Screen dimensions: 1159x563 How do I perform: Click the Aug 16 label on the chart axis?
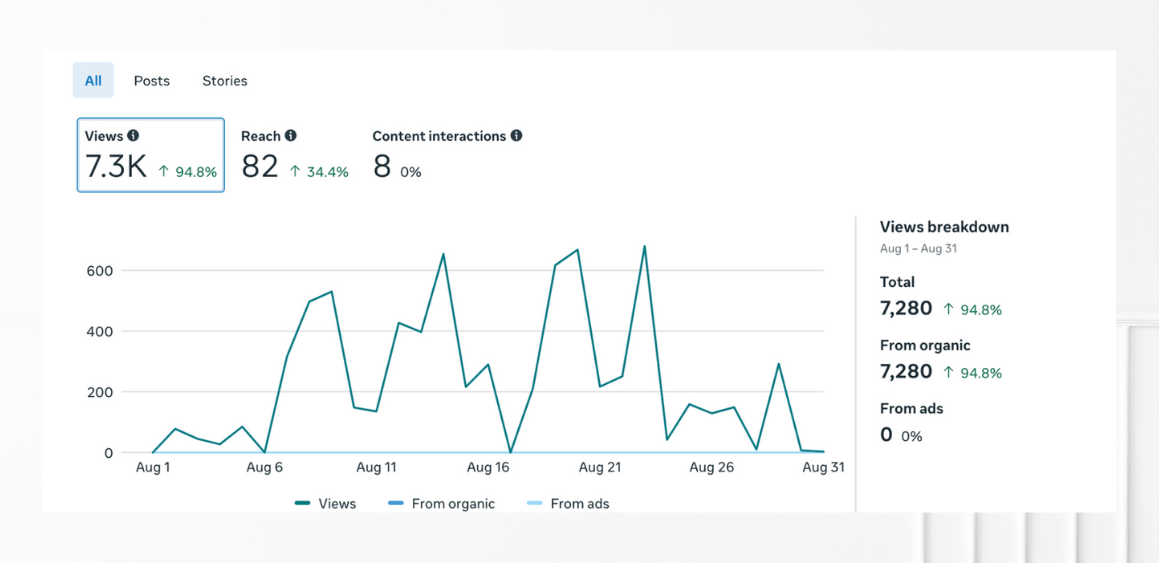click(488, 468)
